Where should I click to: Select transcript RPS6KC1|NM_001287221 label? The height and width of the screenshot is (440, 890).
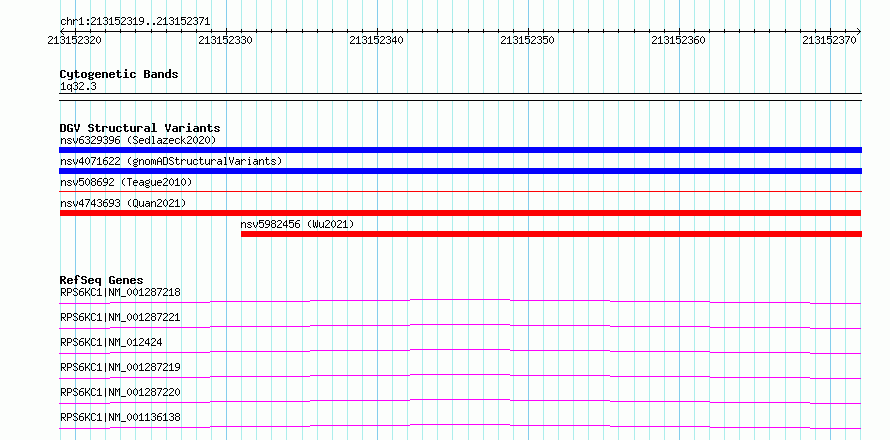(x=120, y=317)
